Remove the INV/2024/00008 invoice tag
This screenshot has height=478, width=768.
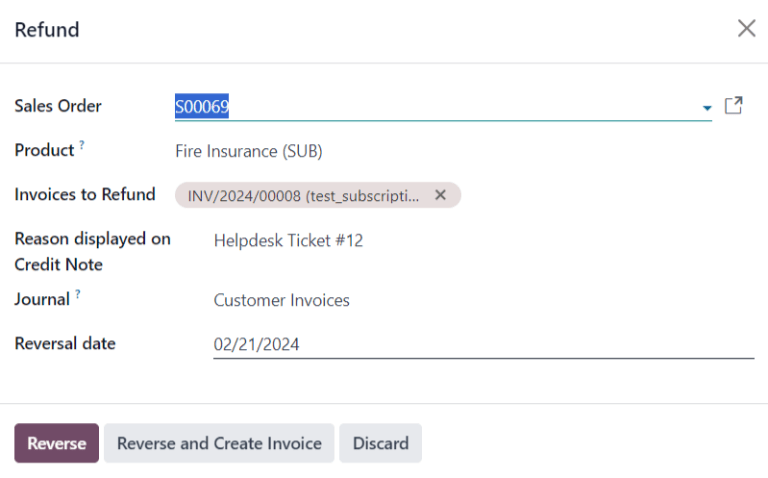(x=440, y=195)
